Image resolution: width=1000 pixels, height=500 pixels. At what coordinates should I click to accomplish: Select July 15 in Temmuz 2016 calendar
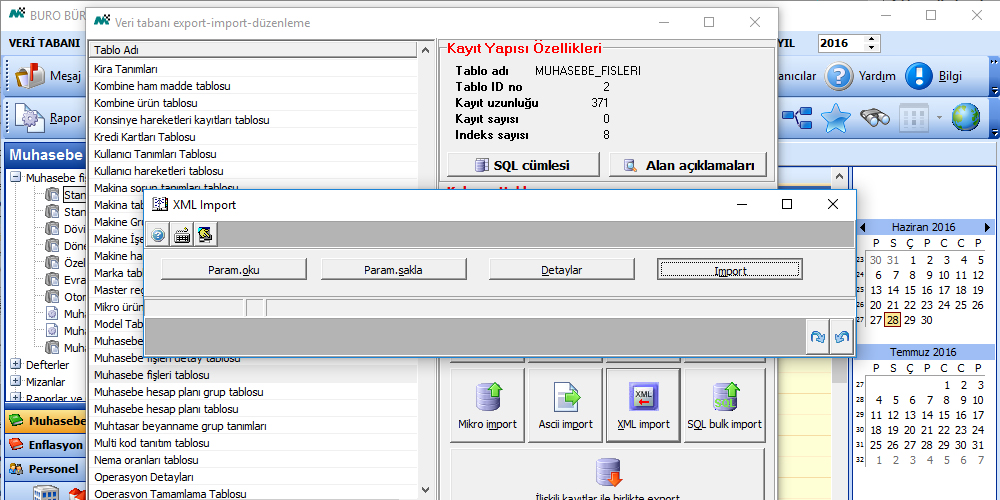click(945, 415)
